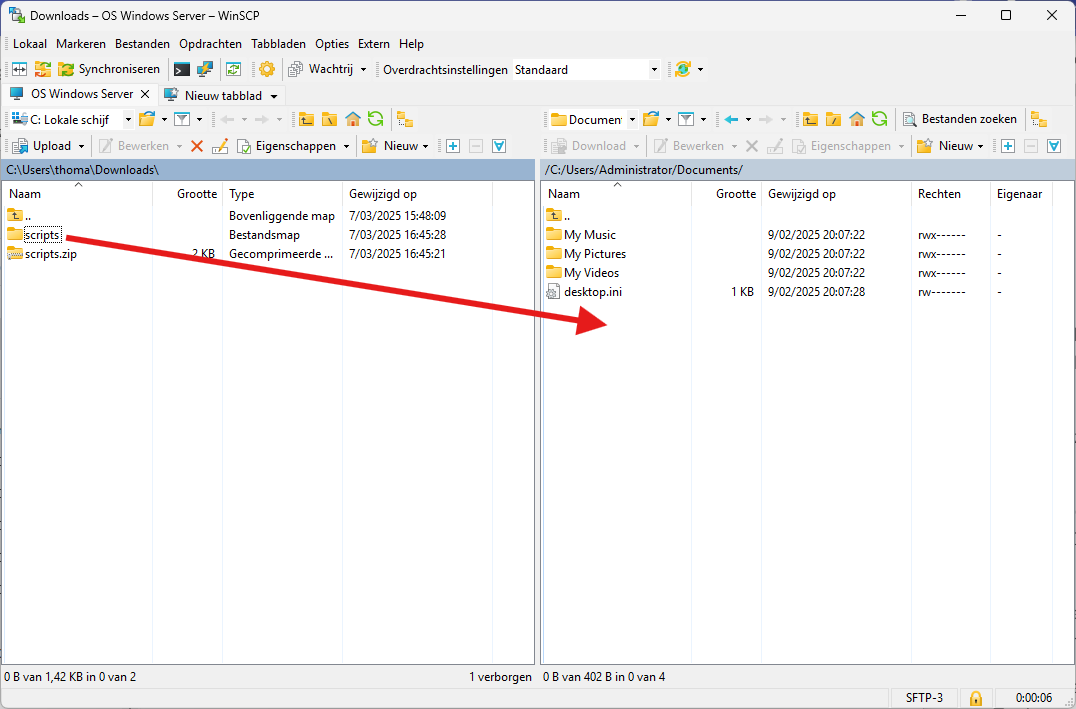Open the preferences gear icon
Viewport: 1076px width, 709px height.
tap(266, 69)
